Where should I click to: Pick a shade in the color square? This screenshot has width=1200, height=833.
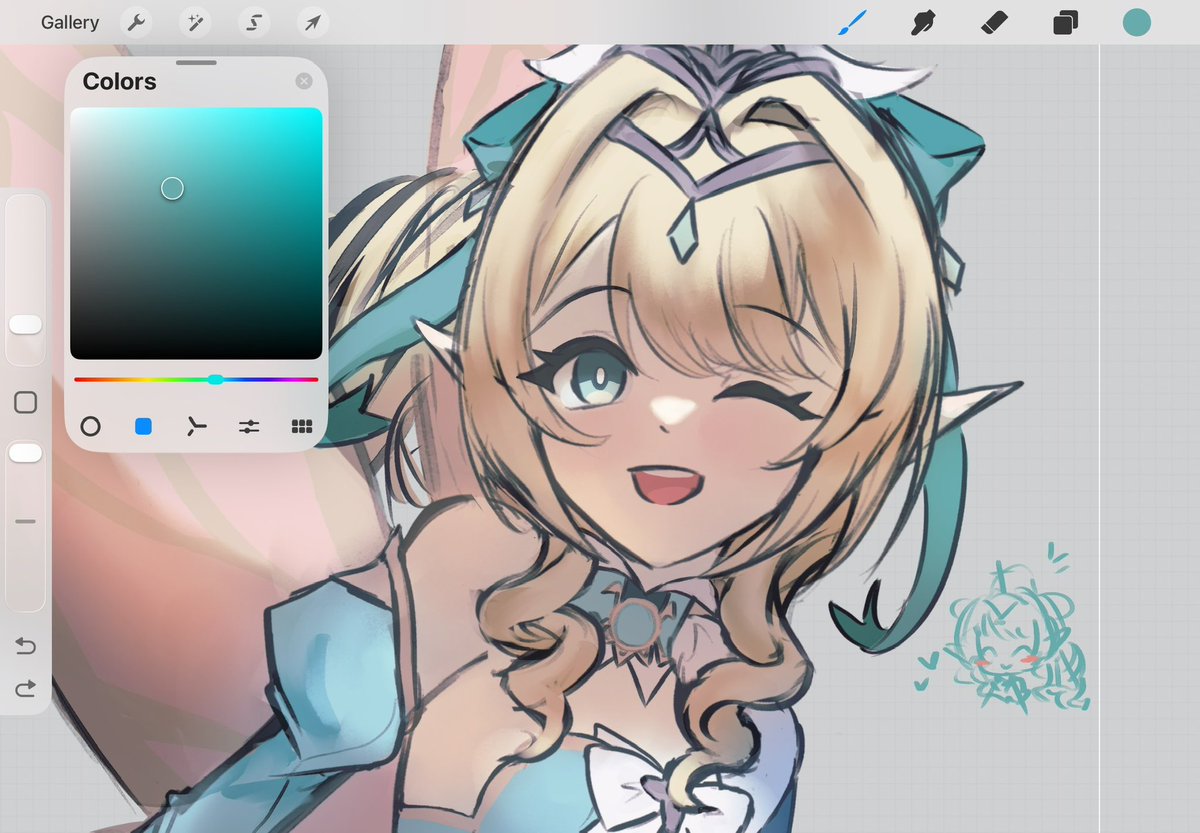pos(196,233)
